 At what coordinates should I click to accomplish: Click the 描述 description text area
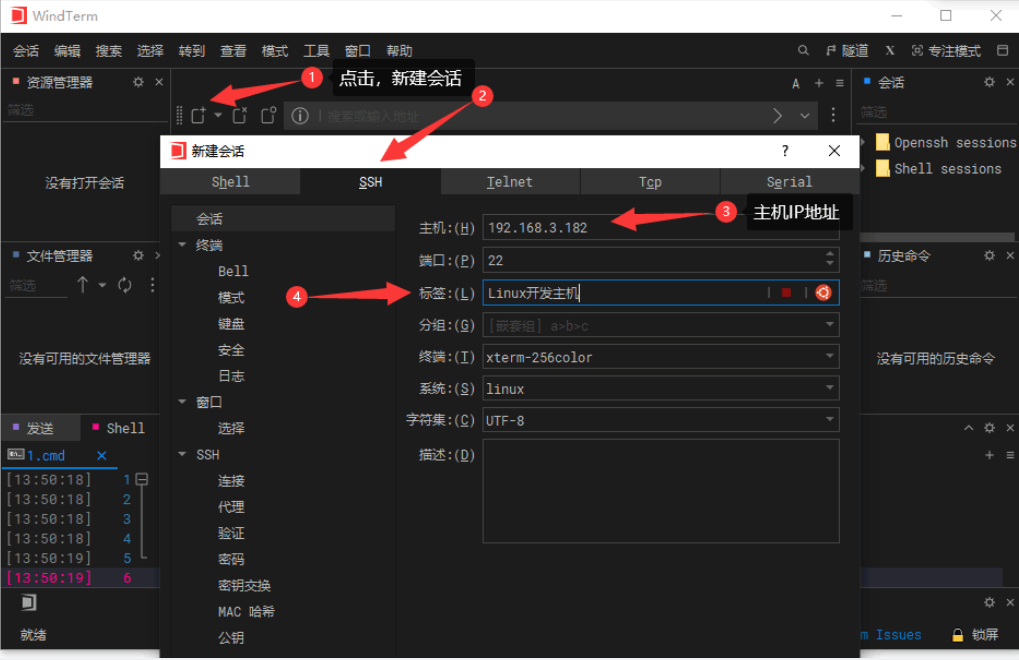[660, 490]
